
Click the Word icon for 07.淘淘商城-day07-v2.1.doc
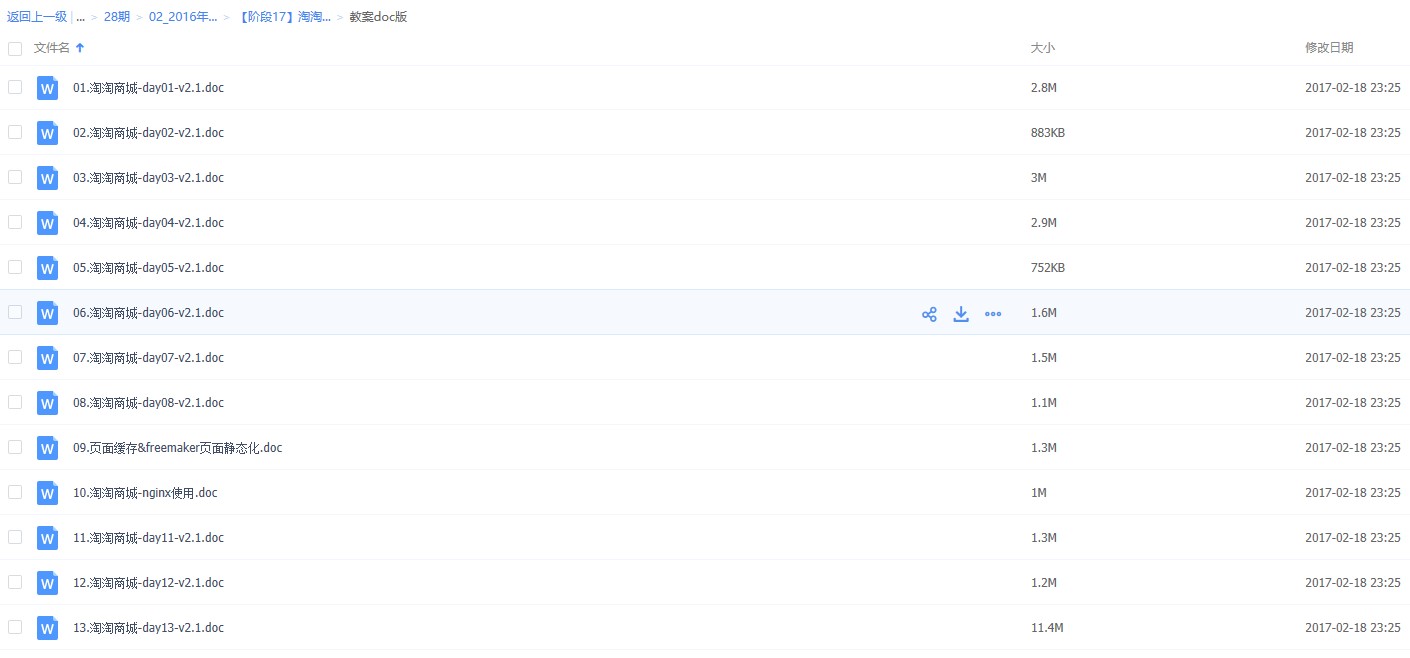(47, 358)
